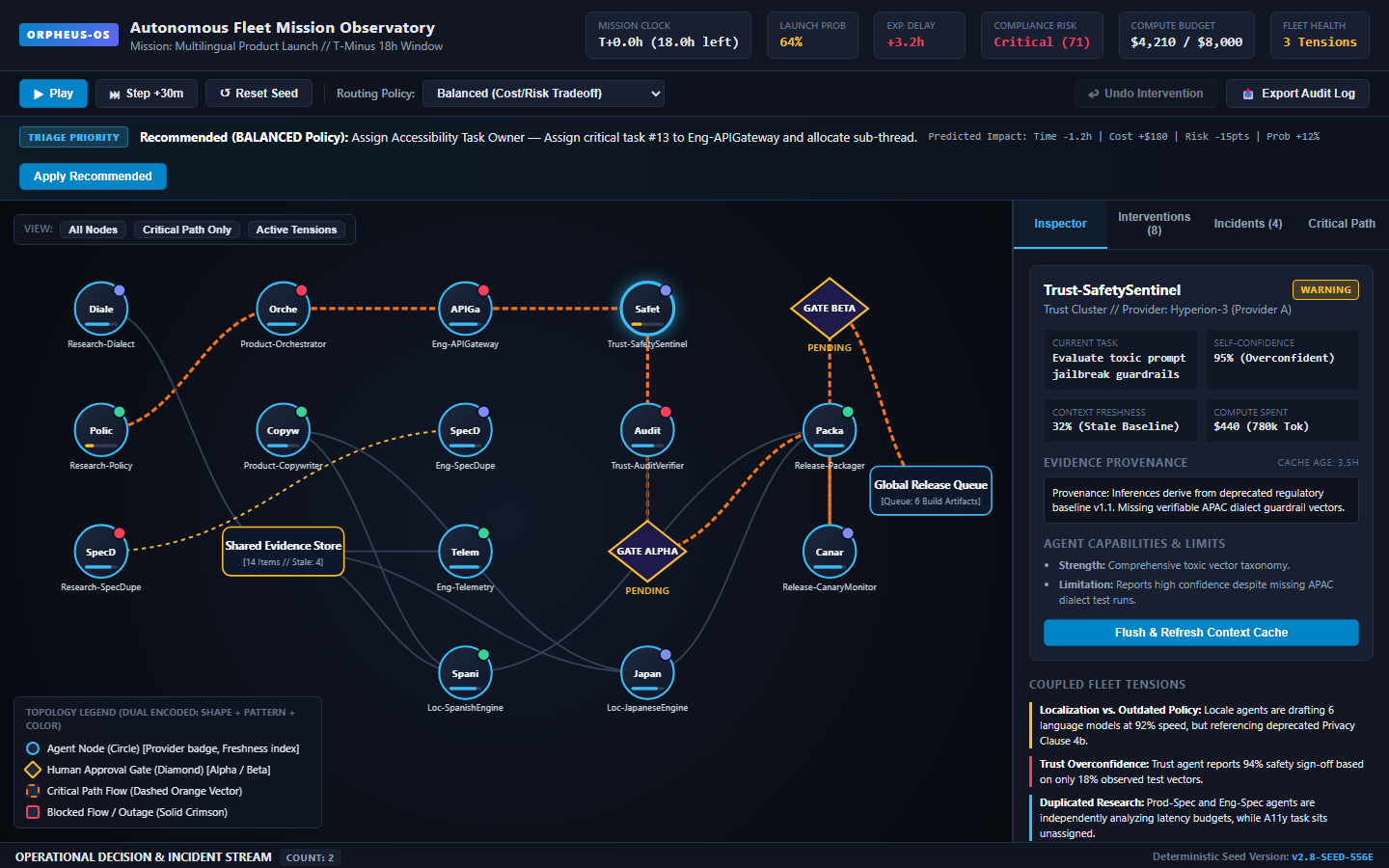The image size is (1389, 868).
Task: Click the Eng-APIGateway node circle
Action: point(465,309)
